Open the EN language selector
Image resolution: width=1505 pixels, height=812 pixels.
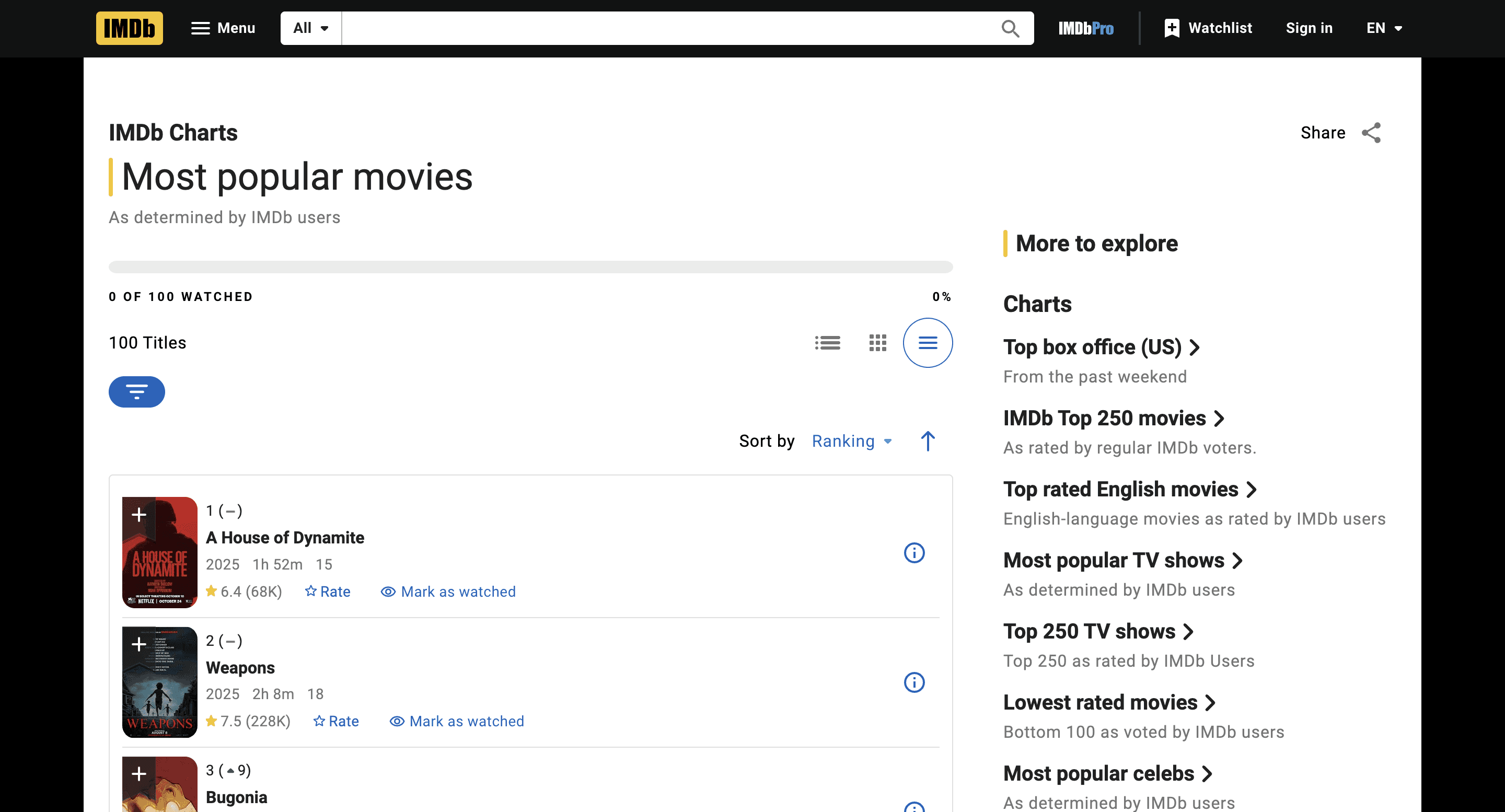click(x=1384, y=28)
